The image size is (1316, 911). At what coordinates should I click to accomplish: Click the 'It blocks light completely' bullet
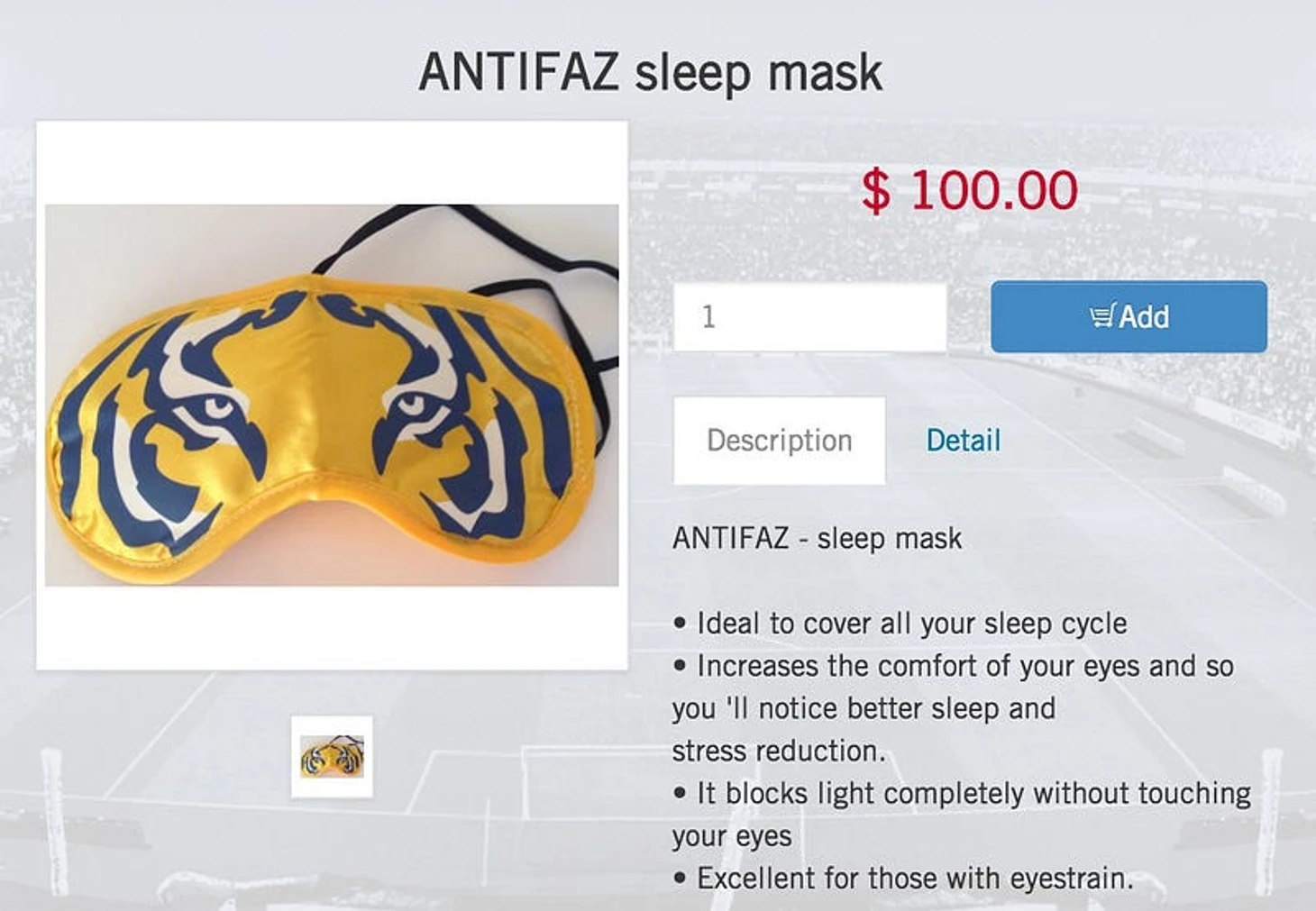click(961, 793)
